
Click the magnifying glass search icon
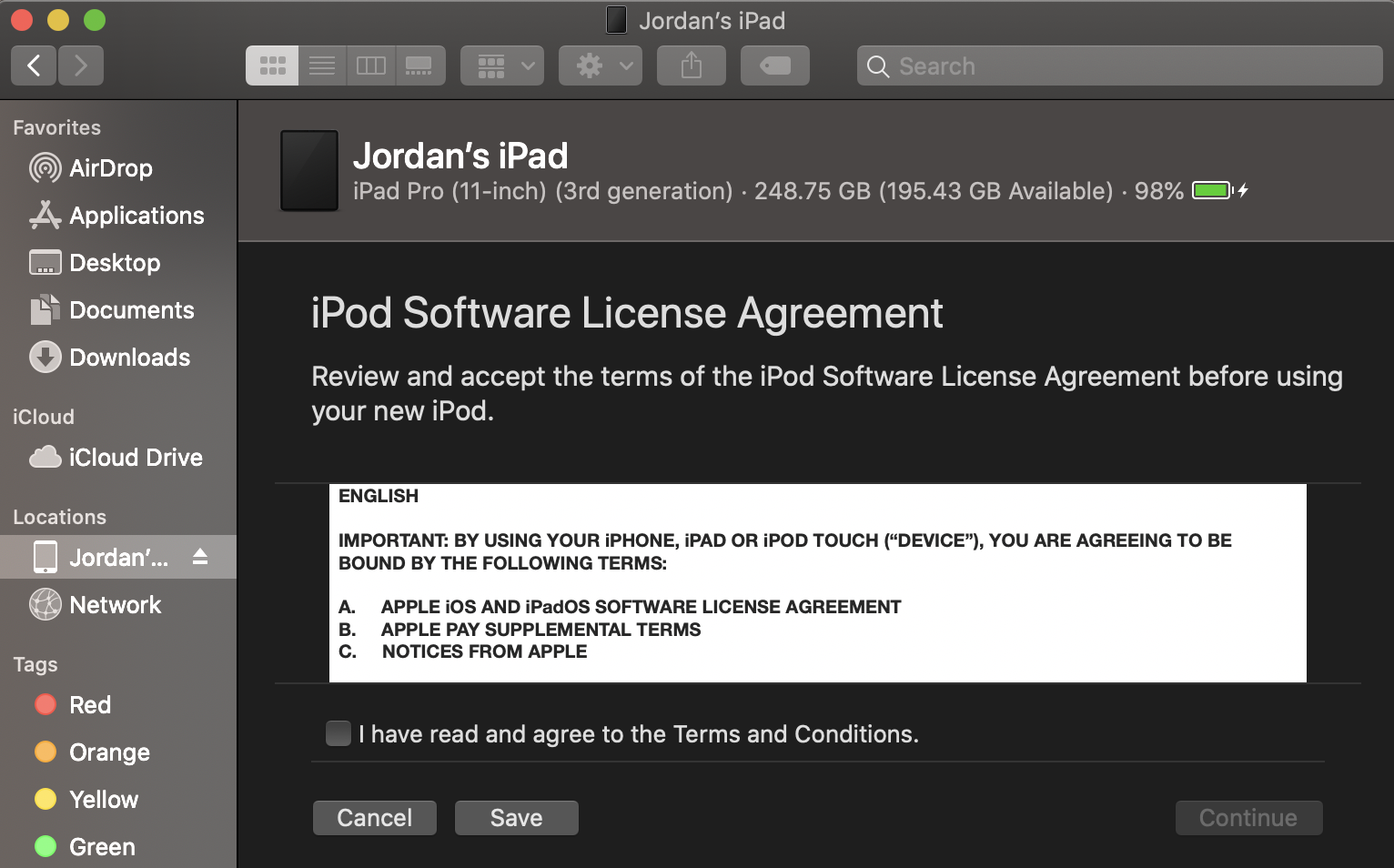pos(878,66)
